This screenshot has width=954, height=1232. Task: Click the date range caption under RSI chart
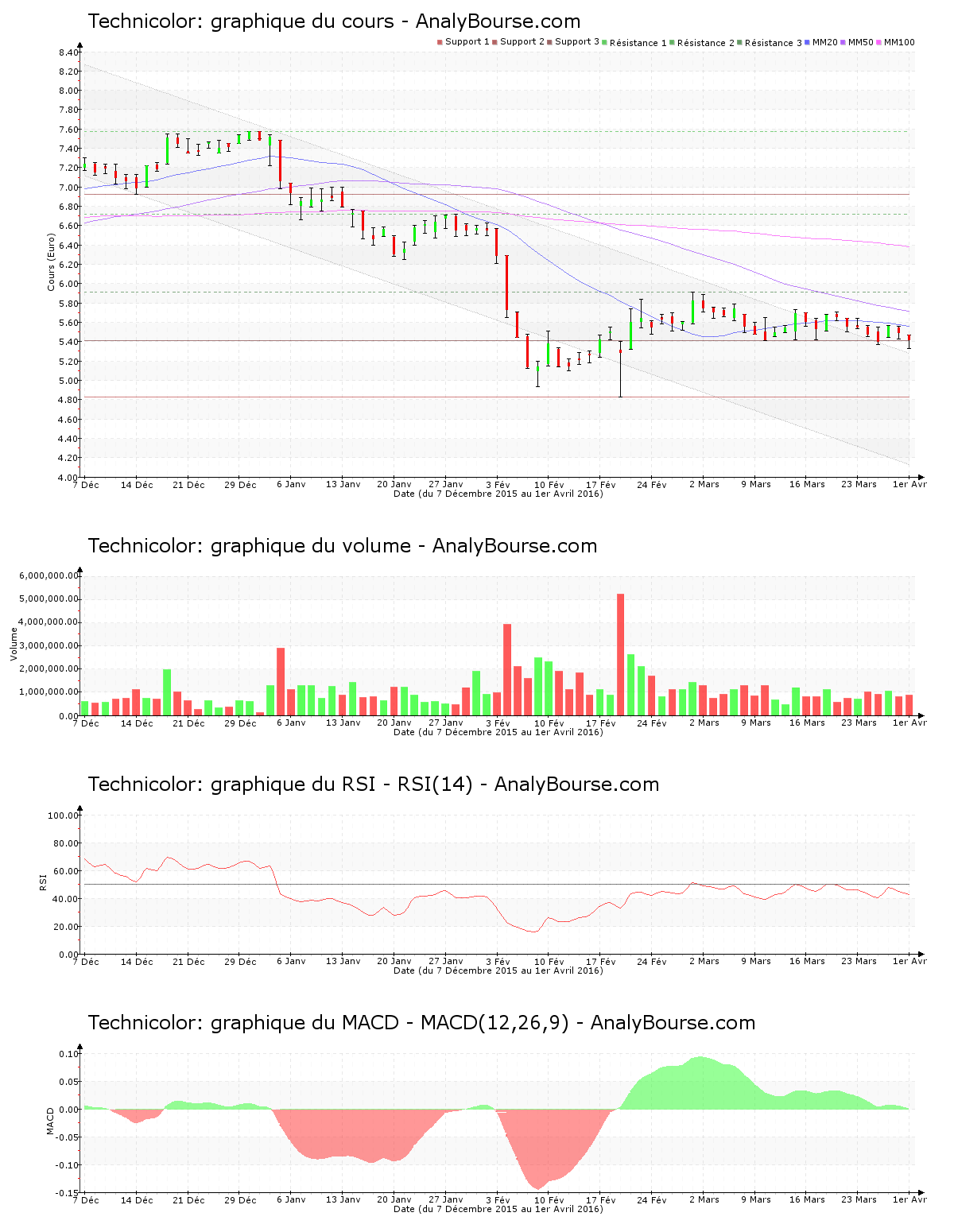pyautogui.click(x=498, y=970)
